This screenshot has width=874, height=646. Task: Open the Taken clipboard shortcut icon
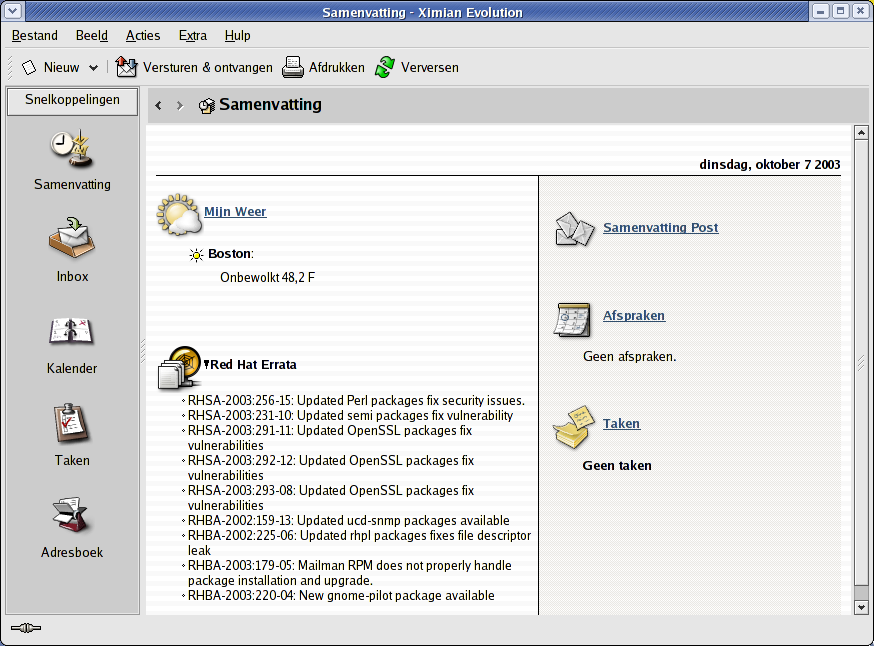click(x=72, y=424)
